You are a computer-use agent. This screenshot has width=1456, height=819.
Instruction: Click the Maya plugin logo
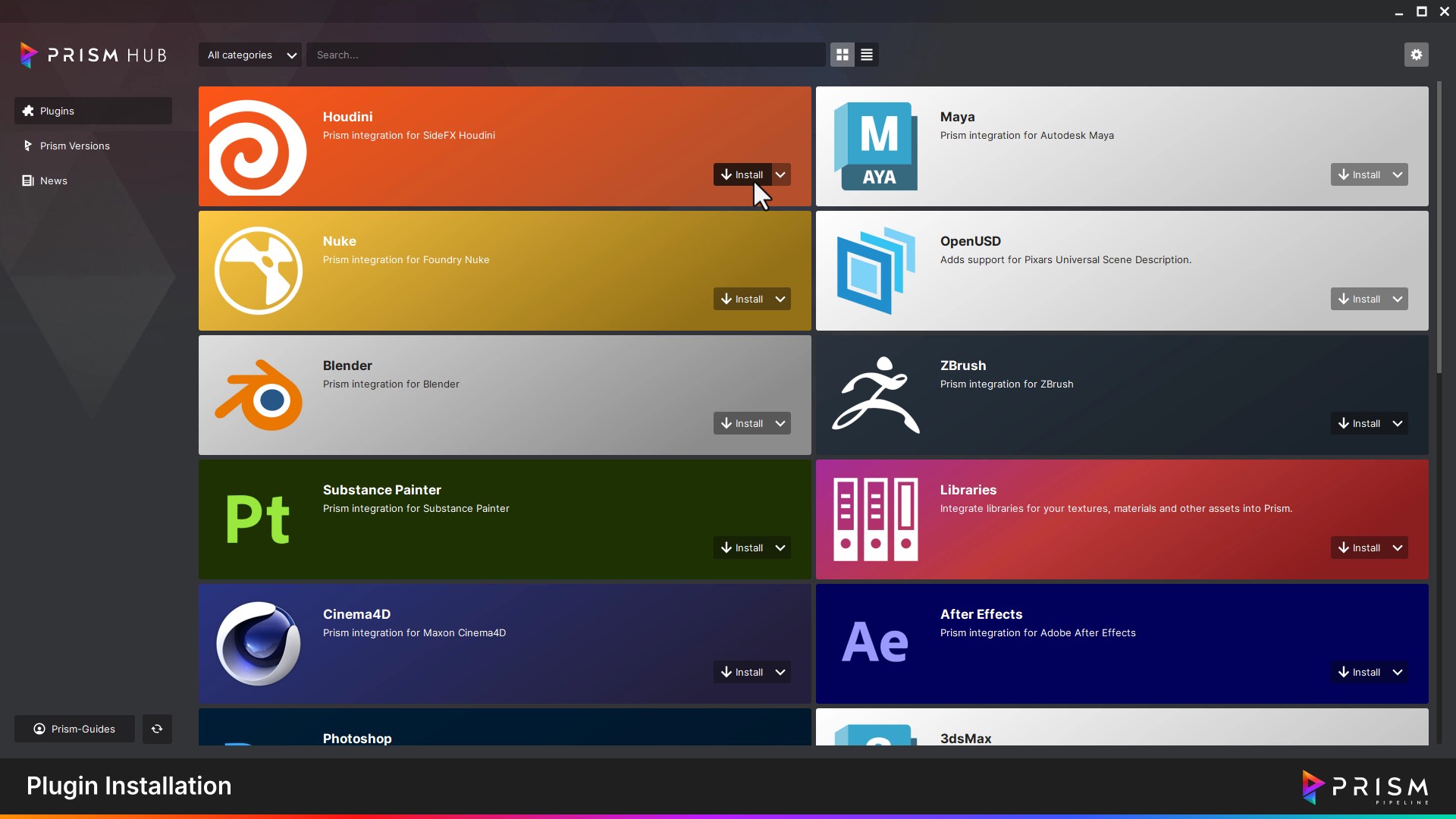(876, 146)
